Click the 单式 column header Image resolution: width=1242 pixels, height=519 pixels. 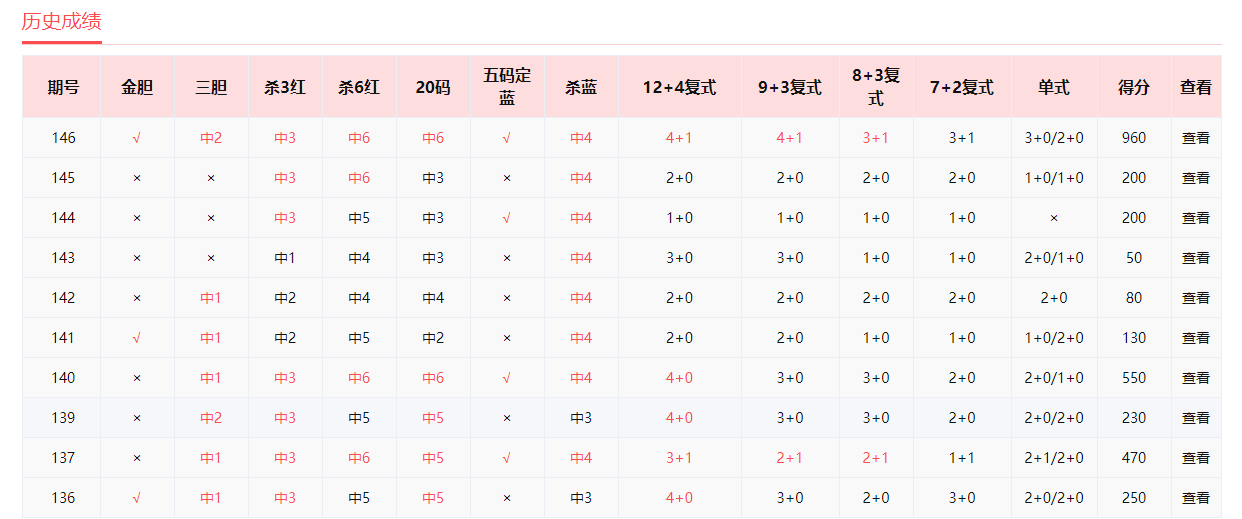(x=1053, y=87)
